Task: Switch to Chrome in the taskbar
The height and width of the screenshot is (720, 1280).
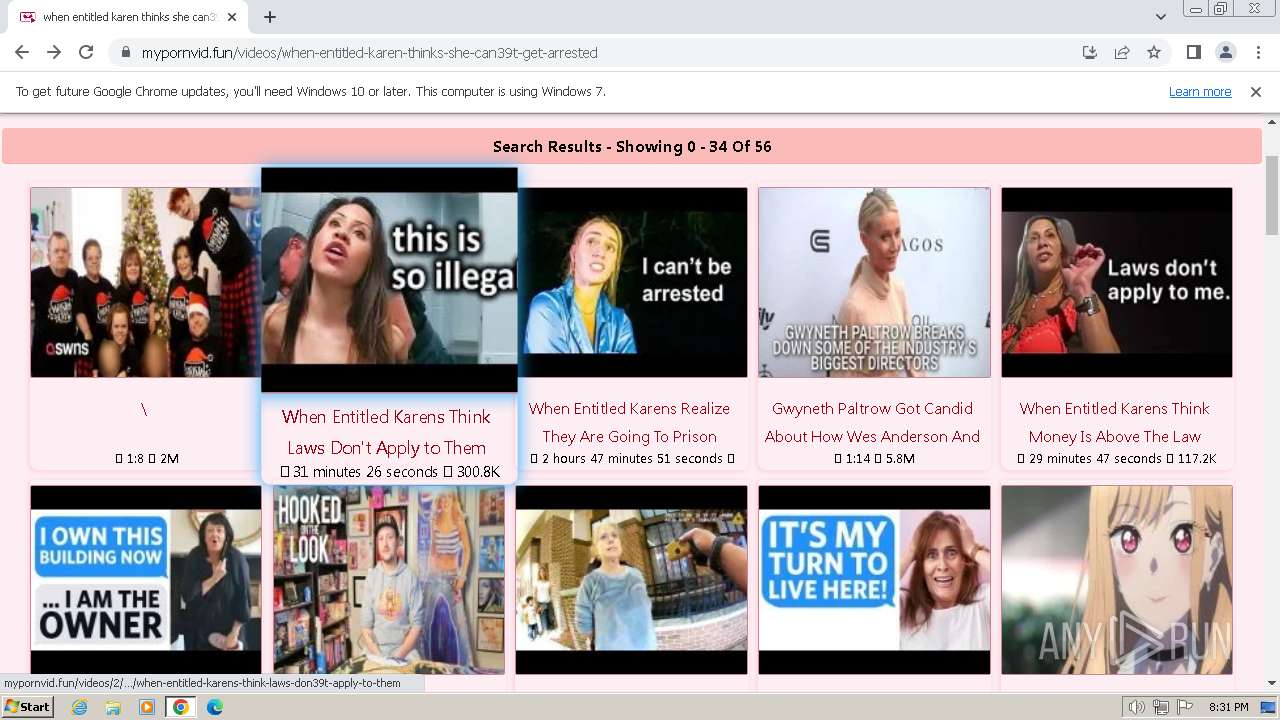Action: click(181, 707)
